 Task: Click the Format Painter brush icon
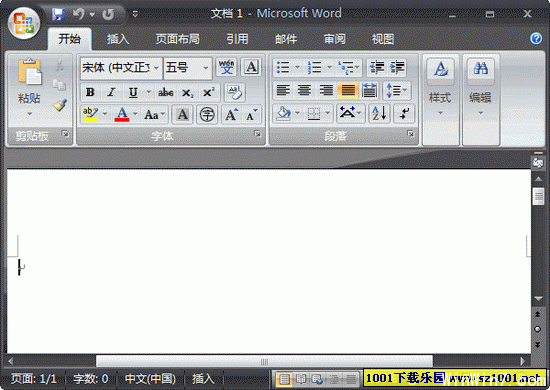pyautogui.click(x=60, y=105)
